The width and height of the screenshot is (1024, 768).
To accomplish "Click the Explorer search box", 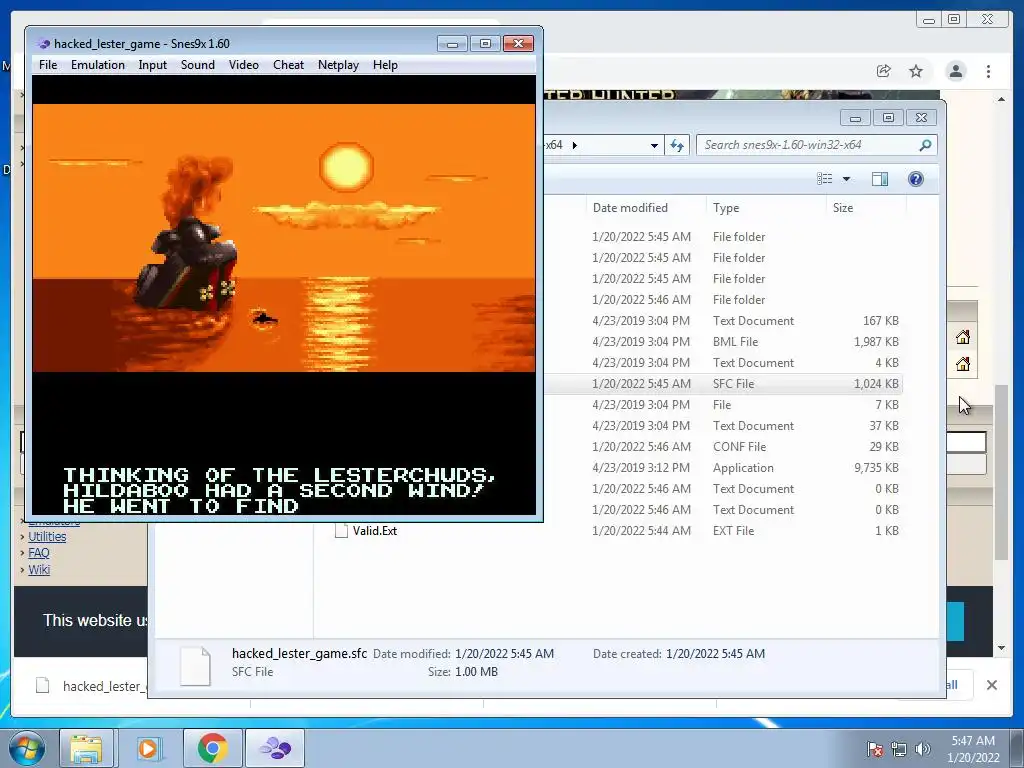I will (x=817, y=145).
